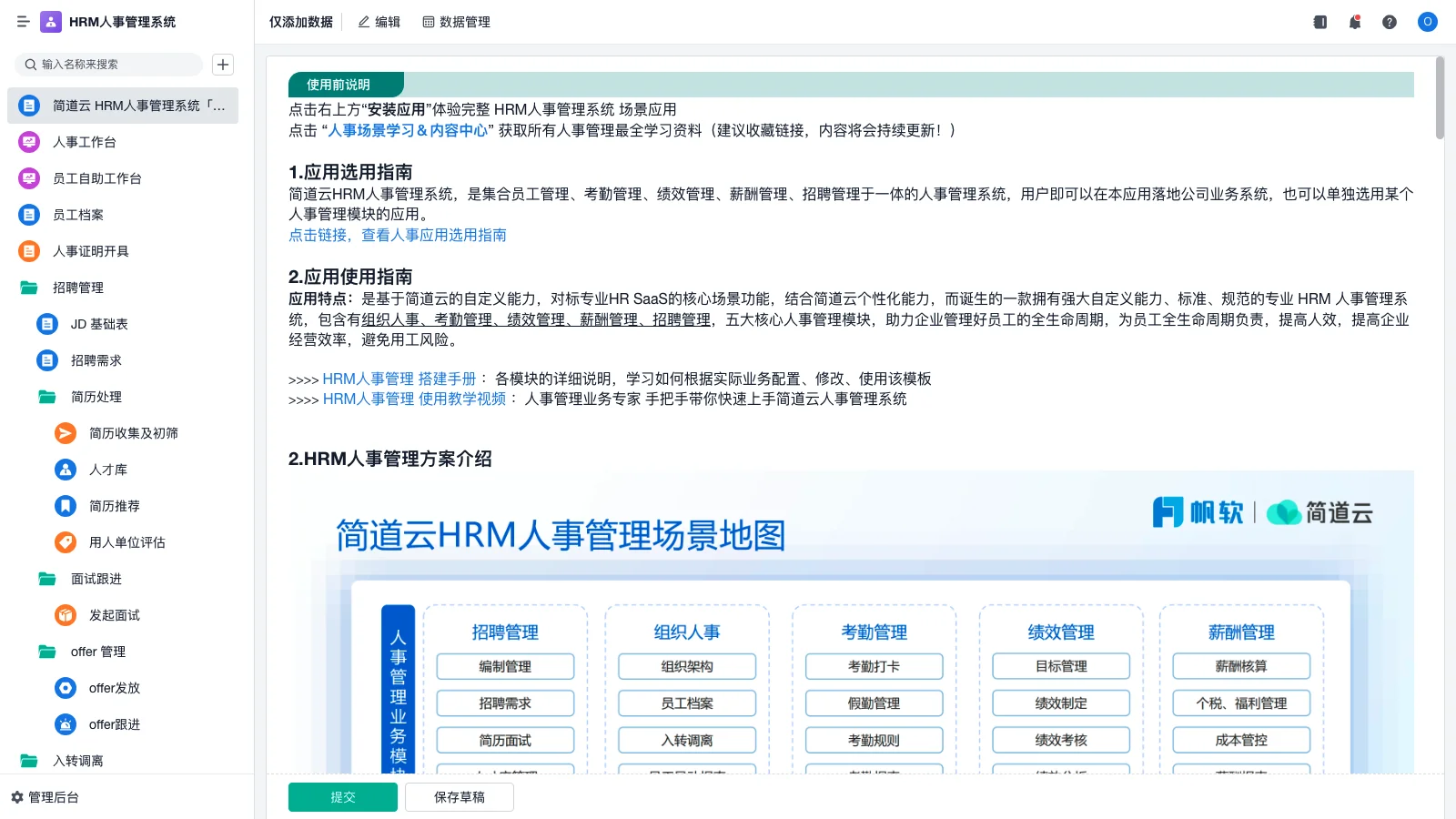Open the address-book icon in top bar

[1319, 22]
